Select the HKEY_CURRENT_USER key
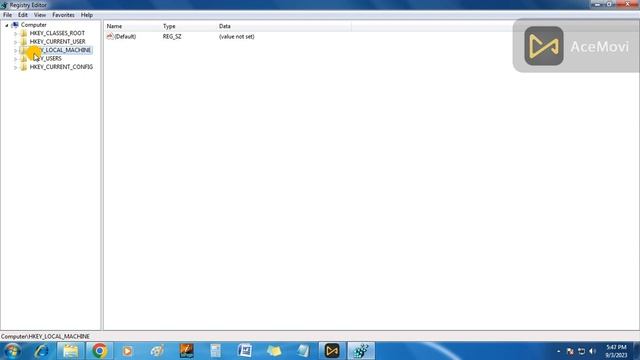This screenshot has height=360, width=640. 58,42
